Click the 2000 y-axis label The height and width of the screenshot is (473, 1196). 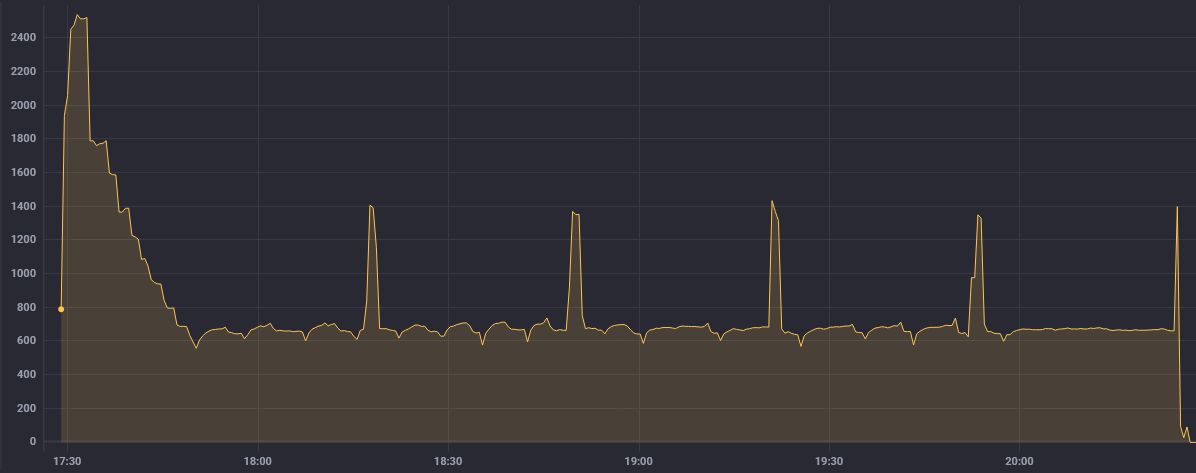tap(24, 105)
